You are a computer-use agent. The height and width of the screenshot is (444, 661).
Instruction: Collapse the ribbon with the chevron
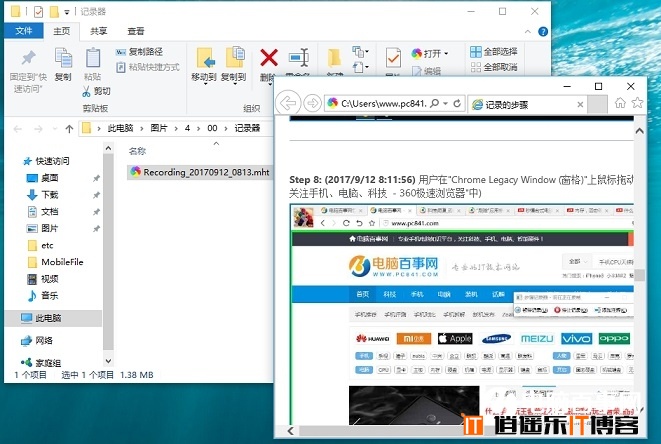point(528,32)
